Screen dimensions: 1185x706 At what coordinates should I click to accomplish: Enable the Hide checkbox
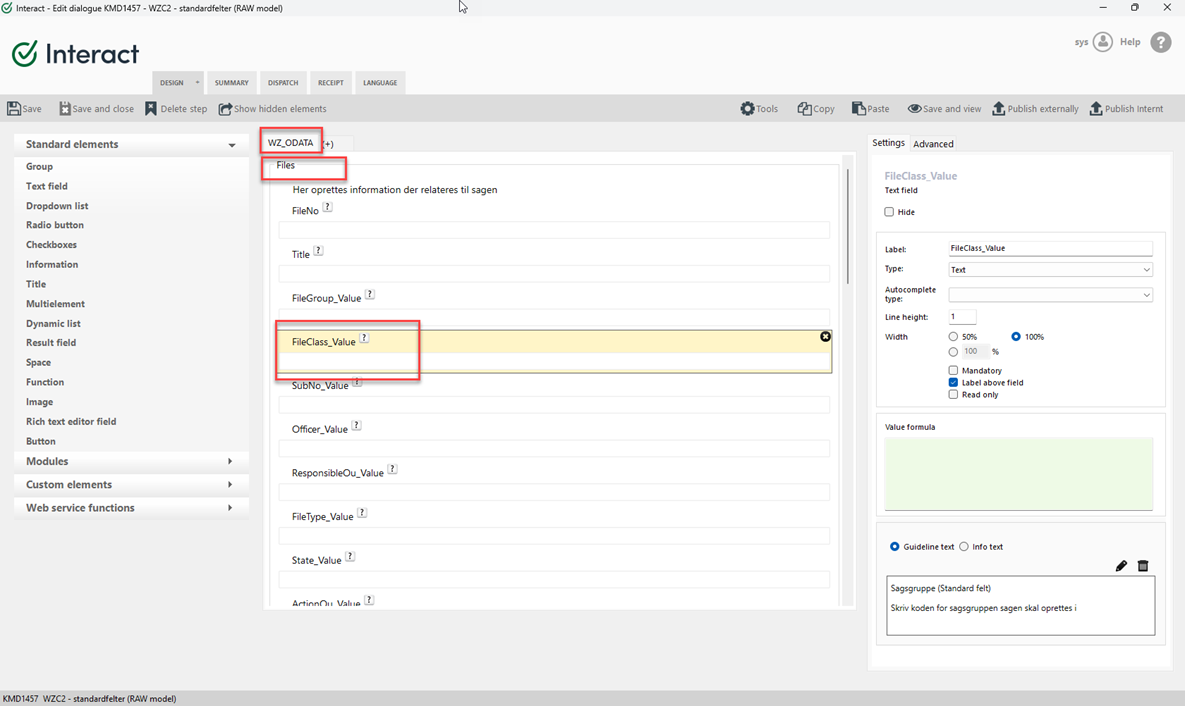[889, 212]
